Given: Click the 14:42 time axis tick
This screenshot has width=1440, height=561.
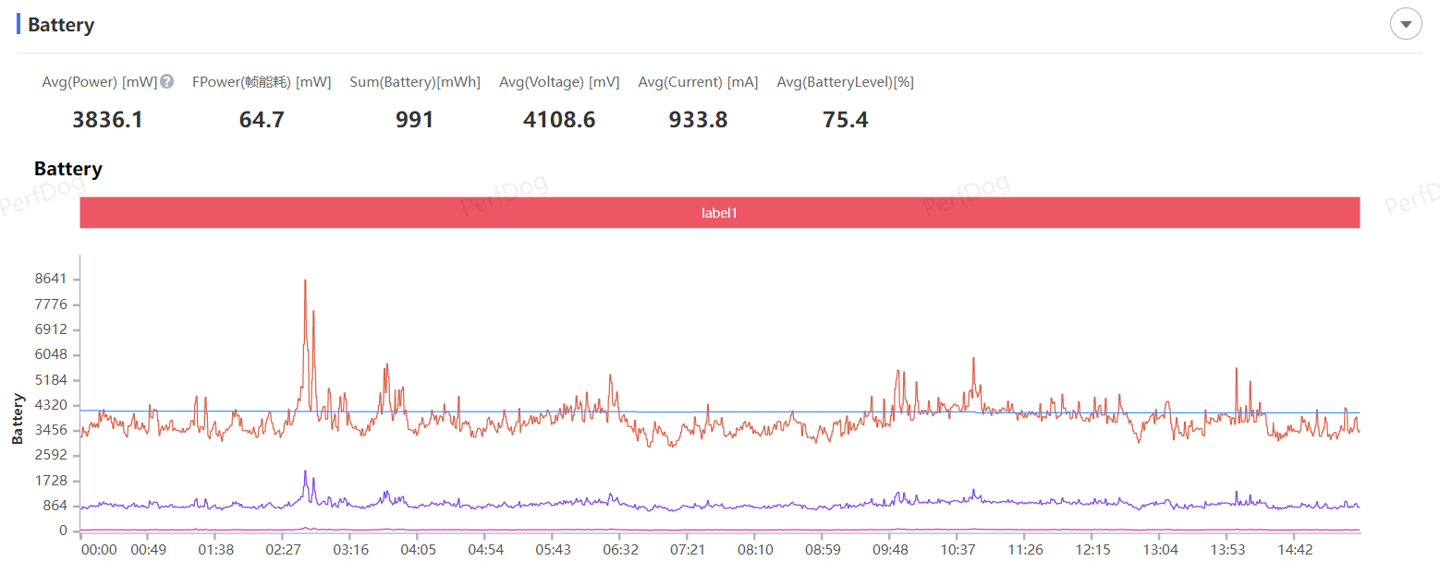Looking at the screenshot, I should pos(1295,549).
